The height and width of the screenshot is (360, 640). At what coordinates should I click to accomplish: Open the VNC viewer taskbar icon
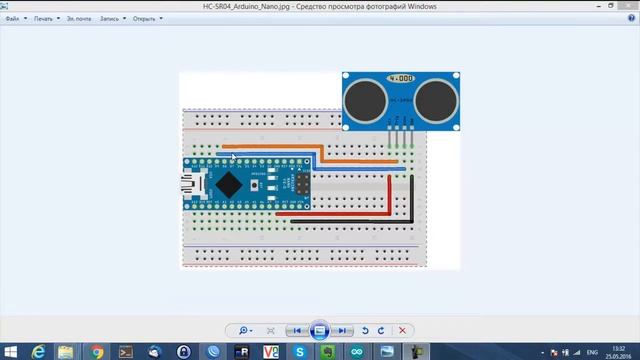click(x=271, y=352)
